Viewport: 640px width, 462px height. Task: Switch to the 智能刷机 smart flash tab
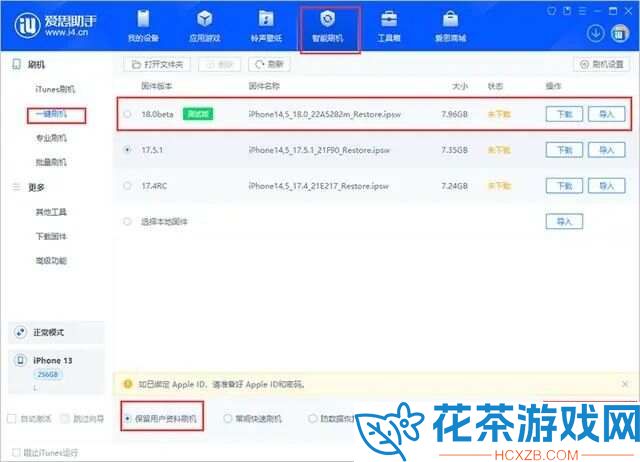[x=328, y=26]
